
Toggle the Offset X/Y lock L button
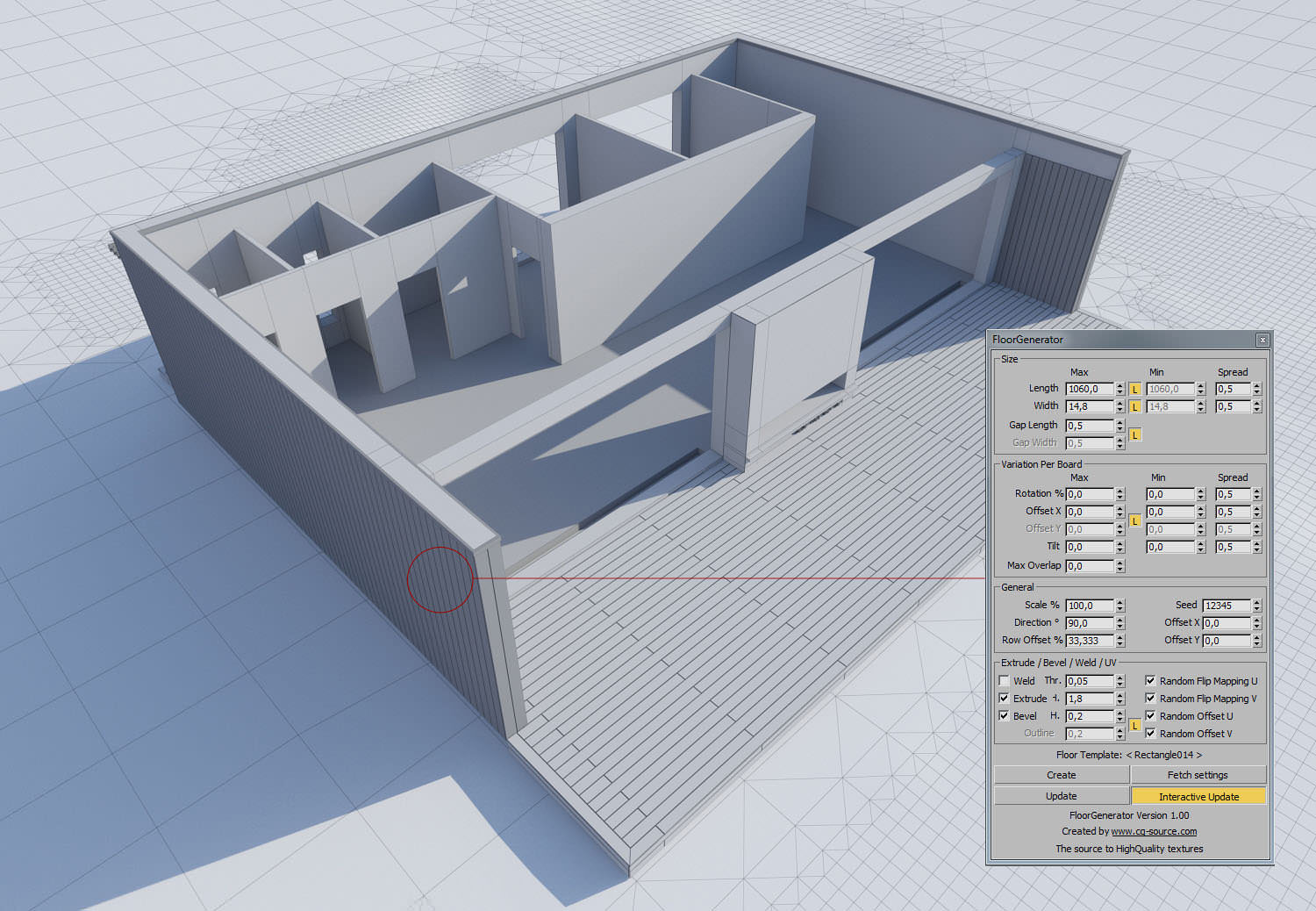click(1134, 520)
